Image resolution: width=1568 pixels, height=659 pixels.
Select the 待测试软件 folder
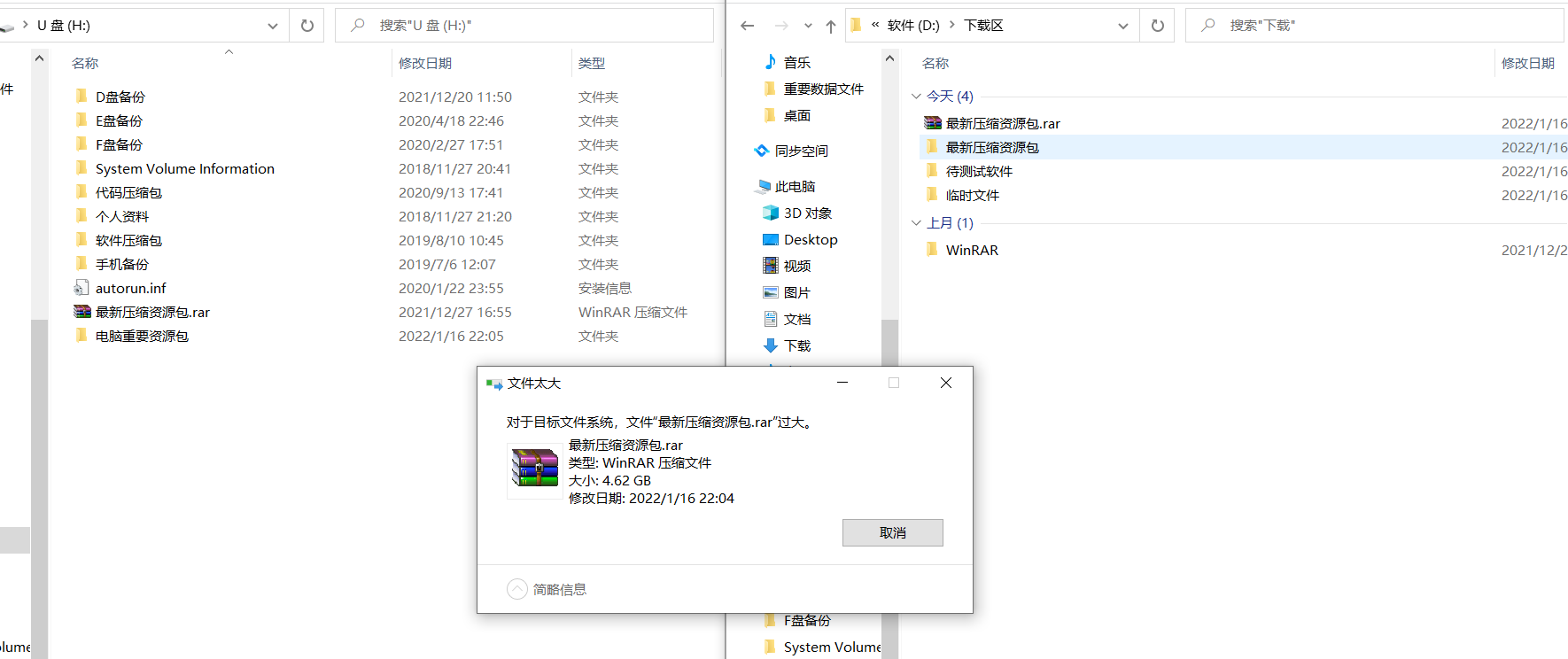(x=979, y=171)
